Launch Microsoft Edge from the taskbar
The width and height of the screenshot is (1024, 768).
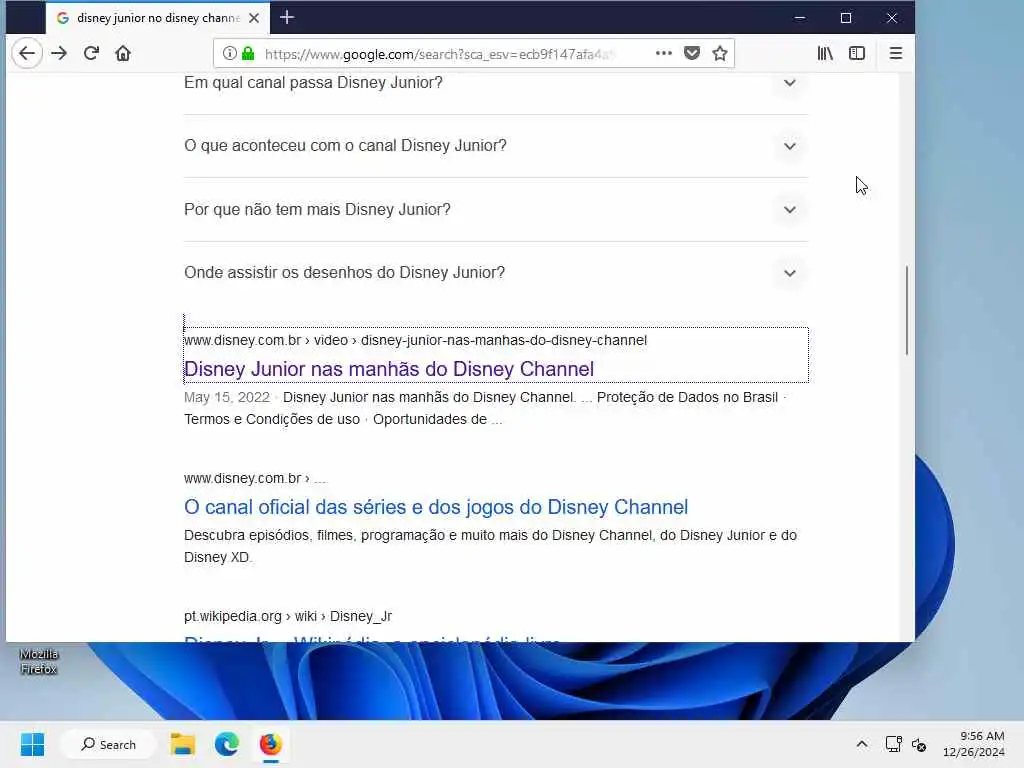pos(227,744)
